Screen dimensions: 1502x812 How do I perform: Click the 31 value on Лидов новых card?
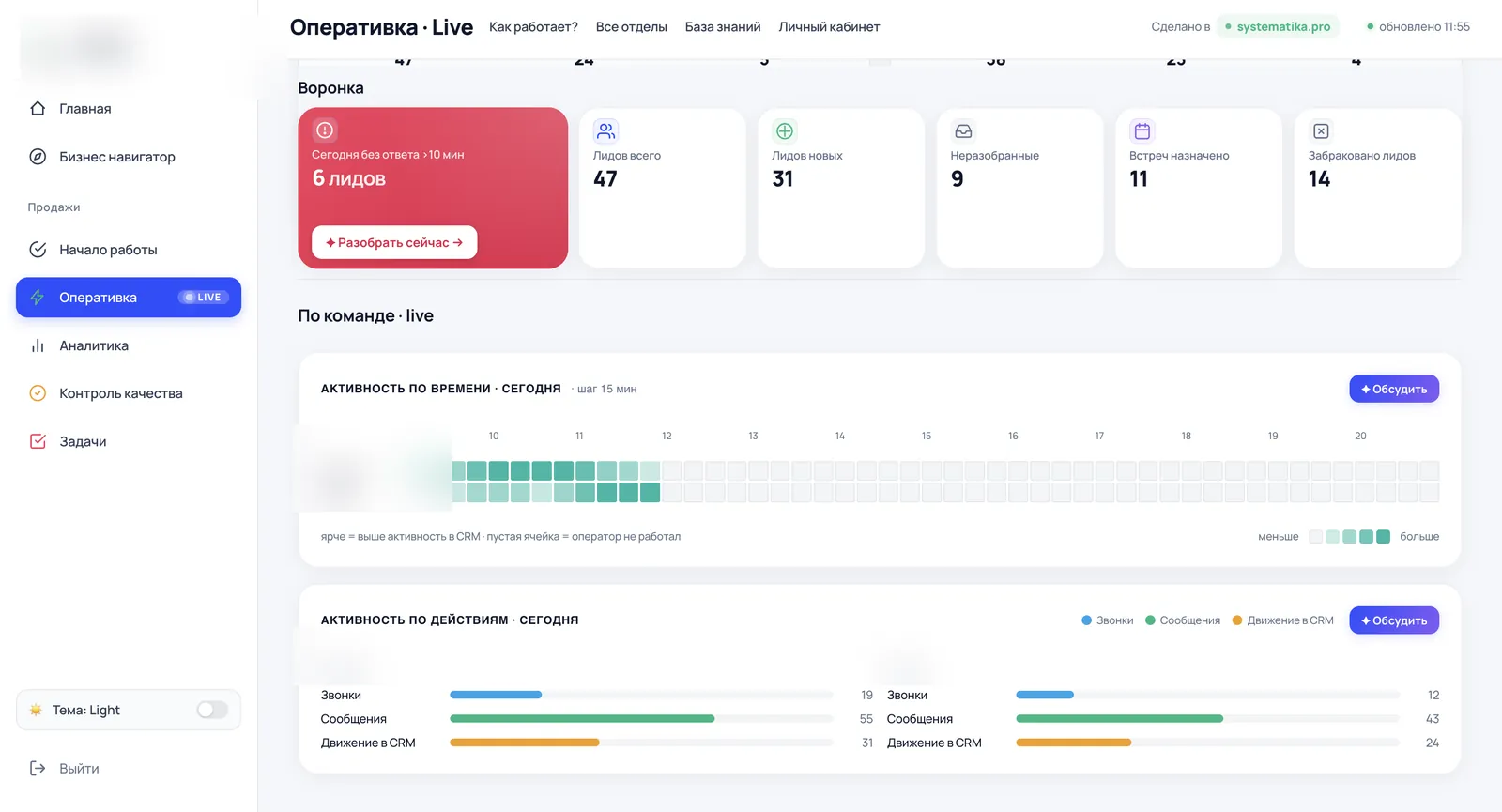point(783,178)
